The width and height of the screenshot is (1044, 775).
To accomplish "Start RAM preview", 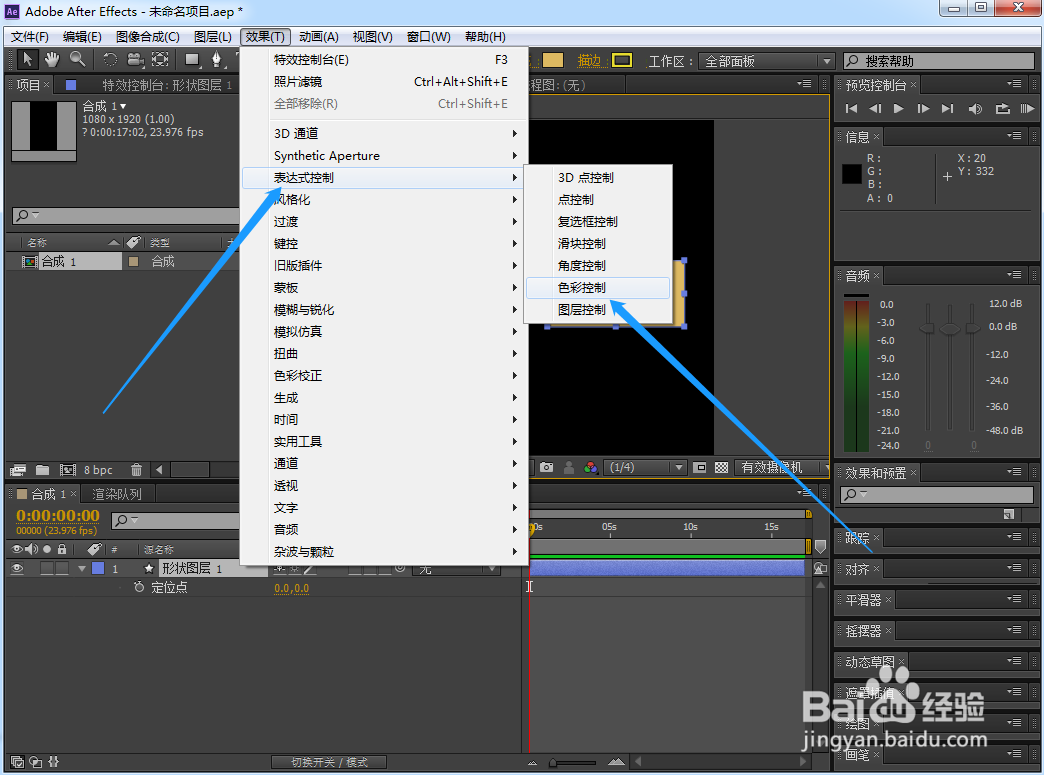I will [1027, 109].
